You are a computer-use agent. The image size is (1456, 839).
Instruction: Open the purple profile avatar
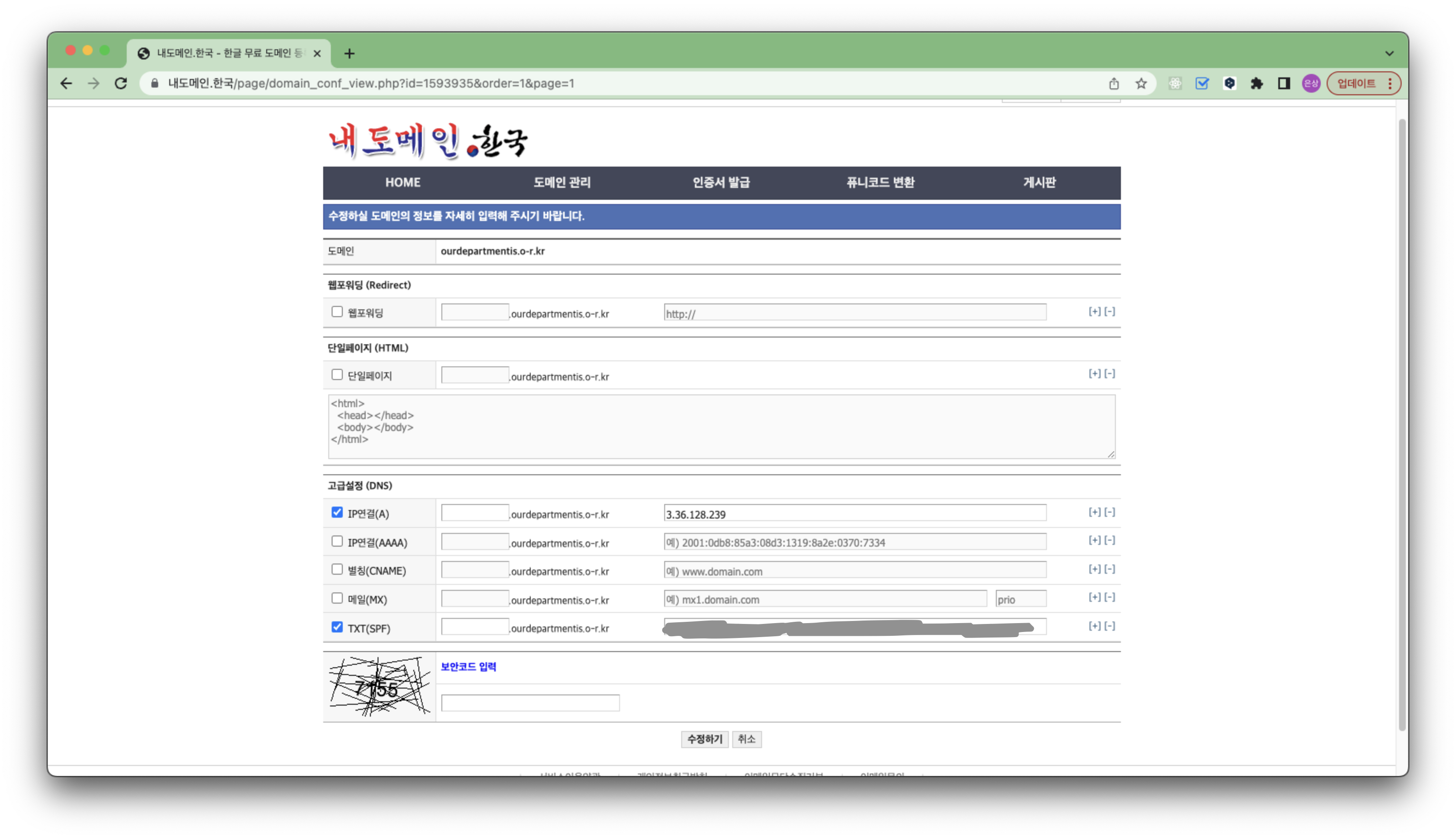click(x=1311, y=84)
